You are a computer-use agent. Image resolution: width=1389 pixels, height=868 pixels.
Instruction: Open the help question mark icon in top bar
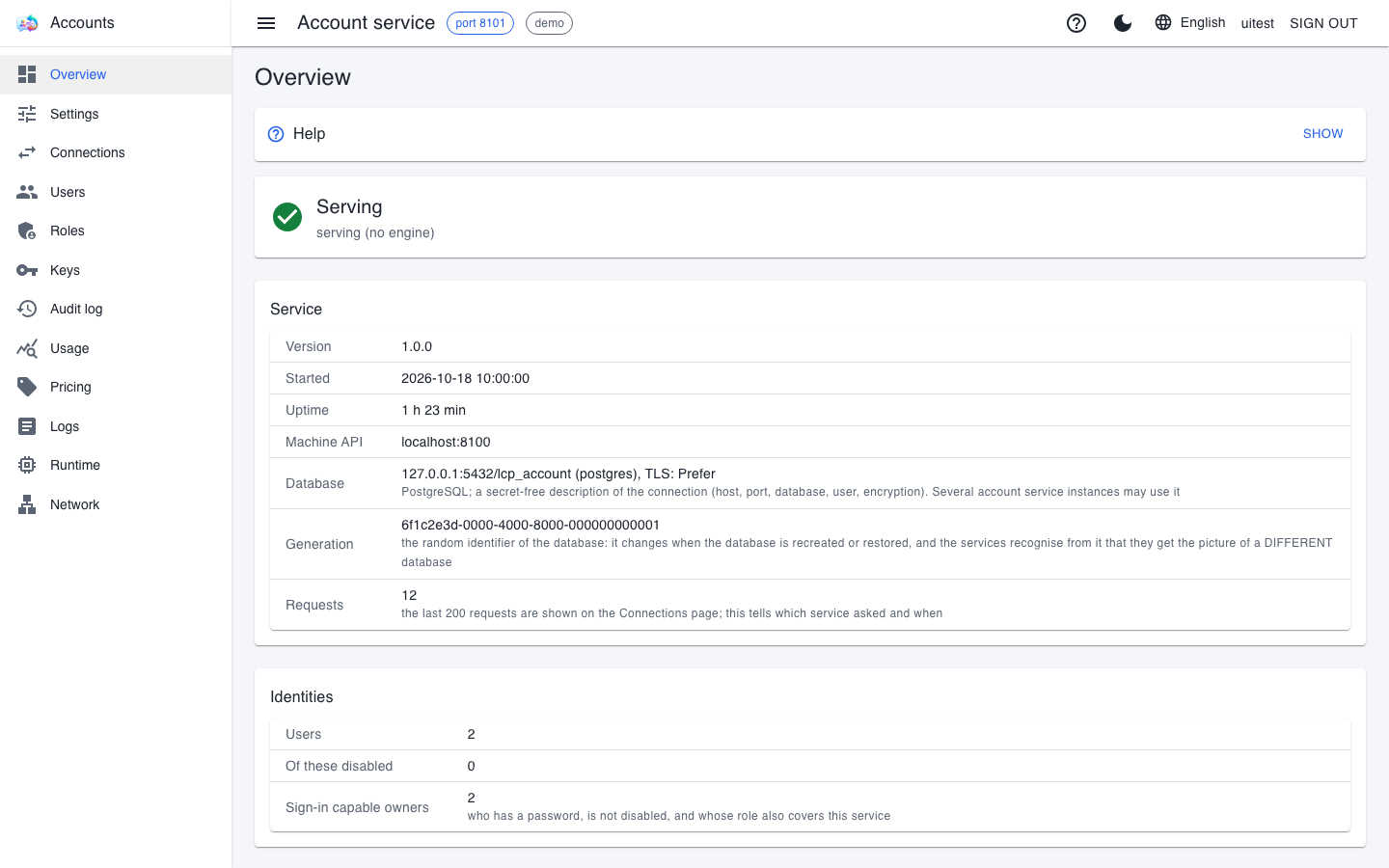pyautogui.click(x=1076, y=23)
